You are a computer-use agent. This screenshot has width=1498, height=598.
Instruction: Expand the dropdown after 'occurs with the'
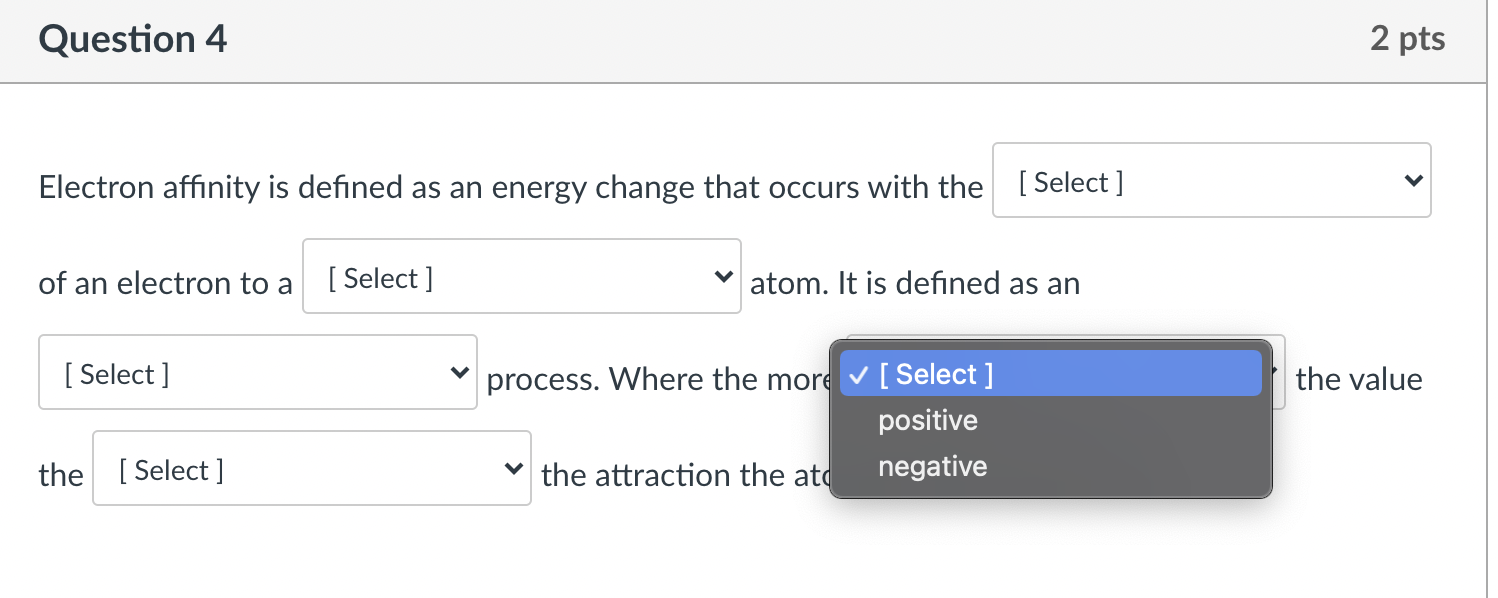1211,181
